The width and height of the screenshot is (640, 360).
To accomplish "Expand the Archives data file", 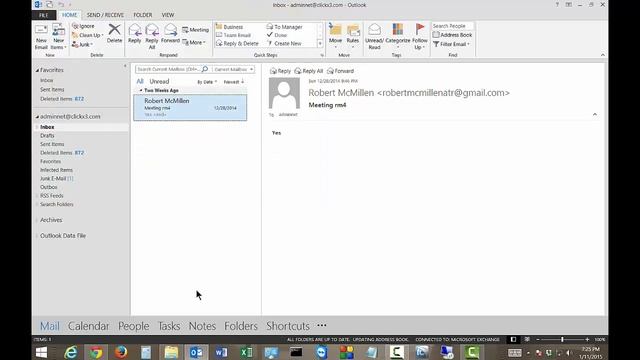I will point(37,220).
